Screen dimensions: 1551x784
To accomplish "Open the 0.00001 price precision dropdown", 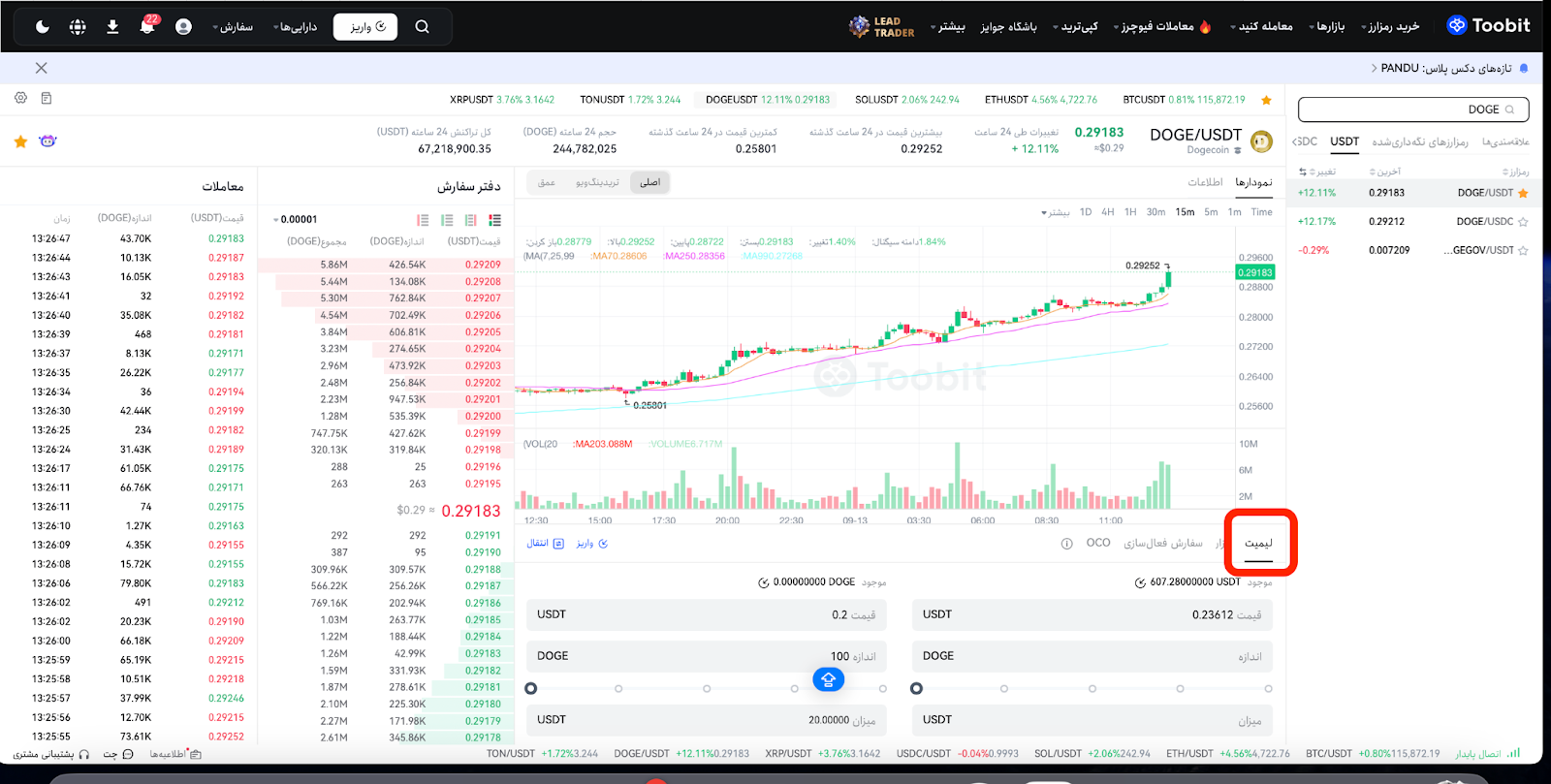I will click(x=296, y=220).
